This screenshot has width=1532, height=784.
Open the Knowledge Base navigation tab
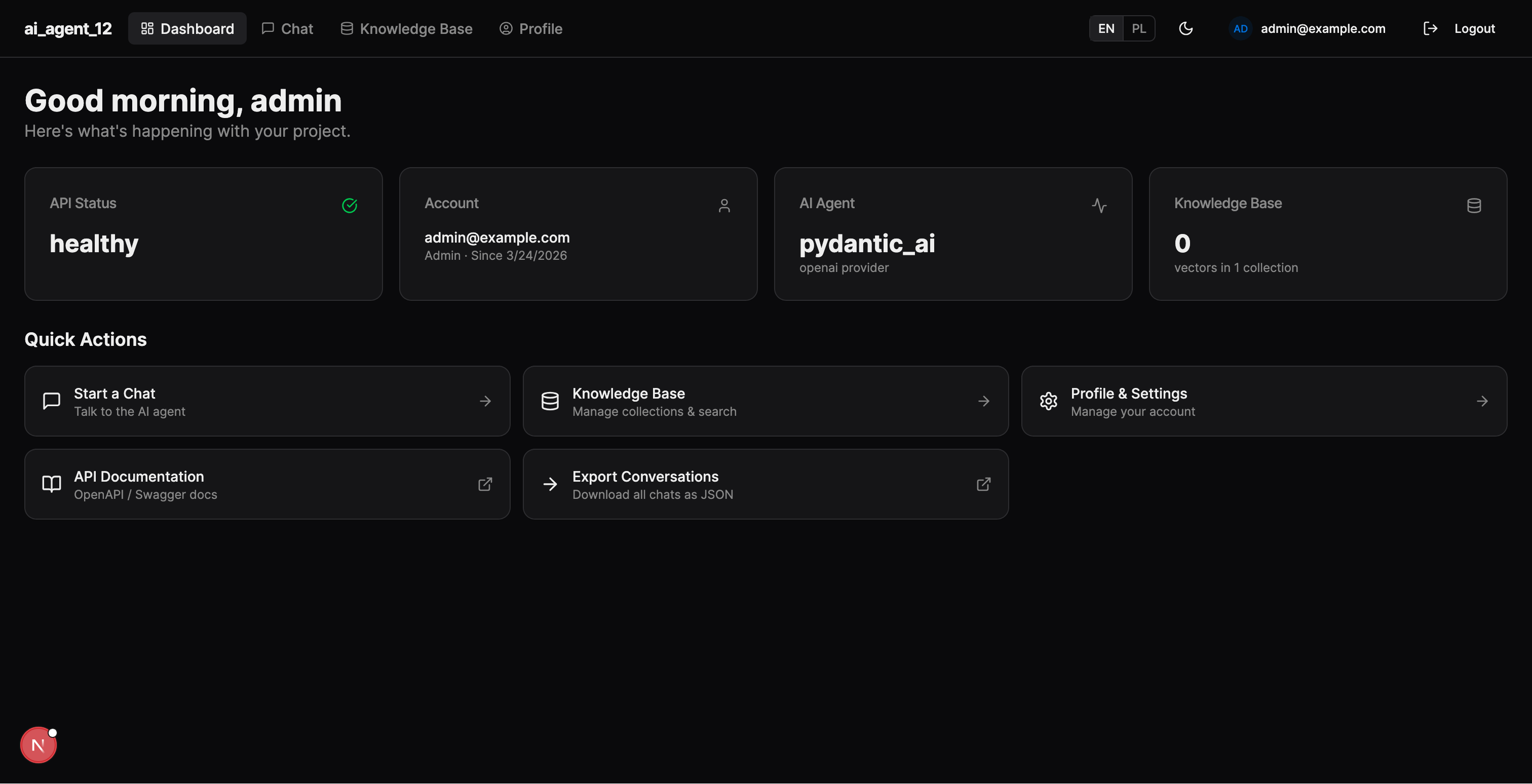tap(406, 28)
